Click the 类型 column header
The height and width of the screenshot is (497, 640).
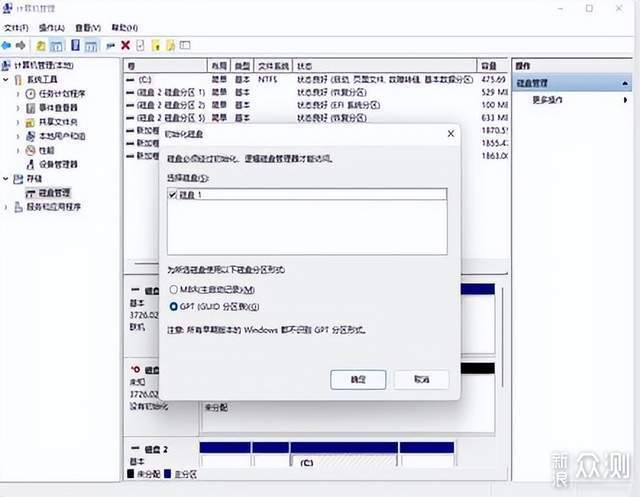(x=242, y=66)
